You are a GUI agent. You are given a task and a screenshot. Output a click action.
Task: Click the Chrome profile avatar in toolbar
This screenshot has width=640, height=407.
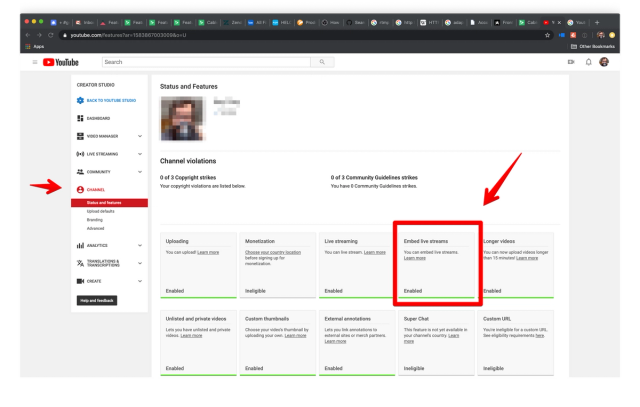[x=601, y=35]
